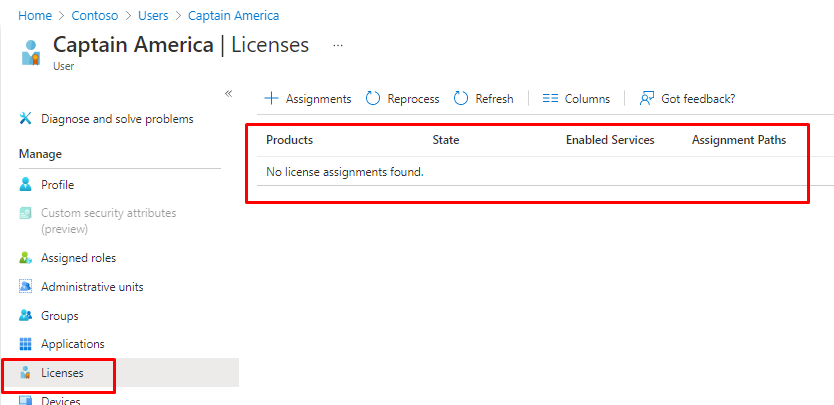Click Got feedback? button
This screenshot has height=405, width=834.
pyautogui.click(x=688, y=99)
